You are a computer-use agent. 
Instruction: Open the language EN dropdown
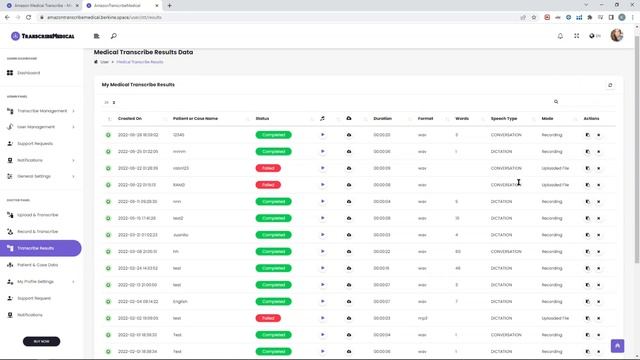[x=595, y=36]
